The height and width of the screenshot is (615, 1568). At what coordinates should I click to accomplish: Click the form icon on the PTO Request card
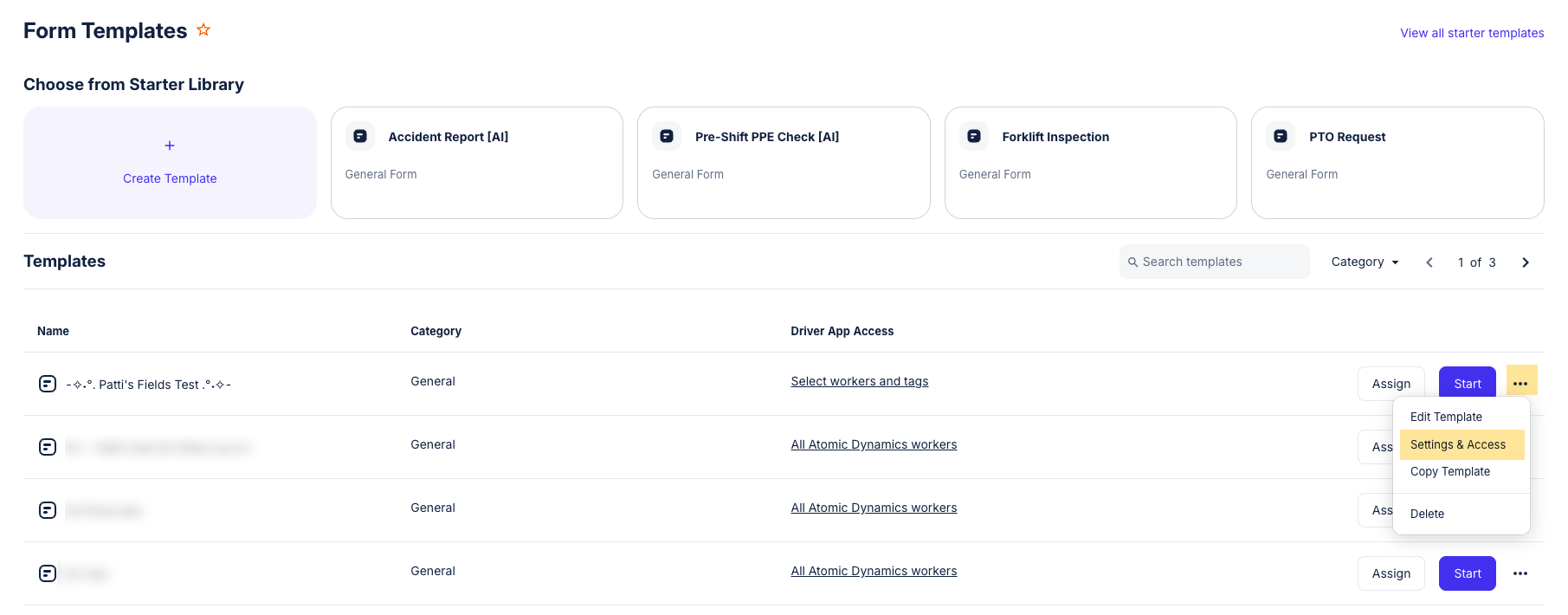coord(1281,136)
